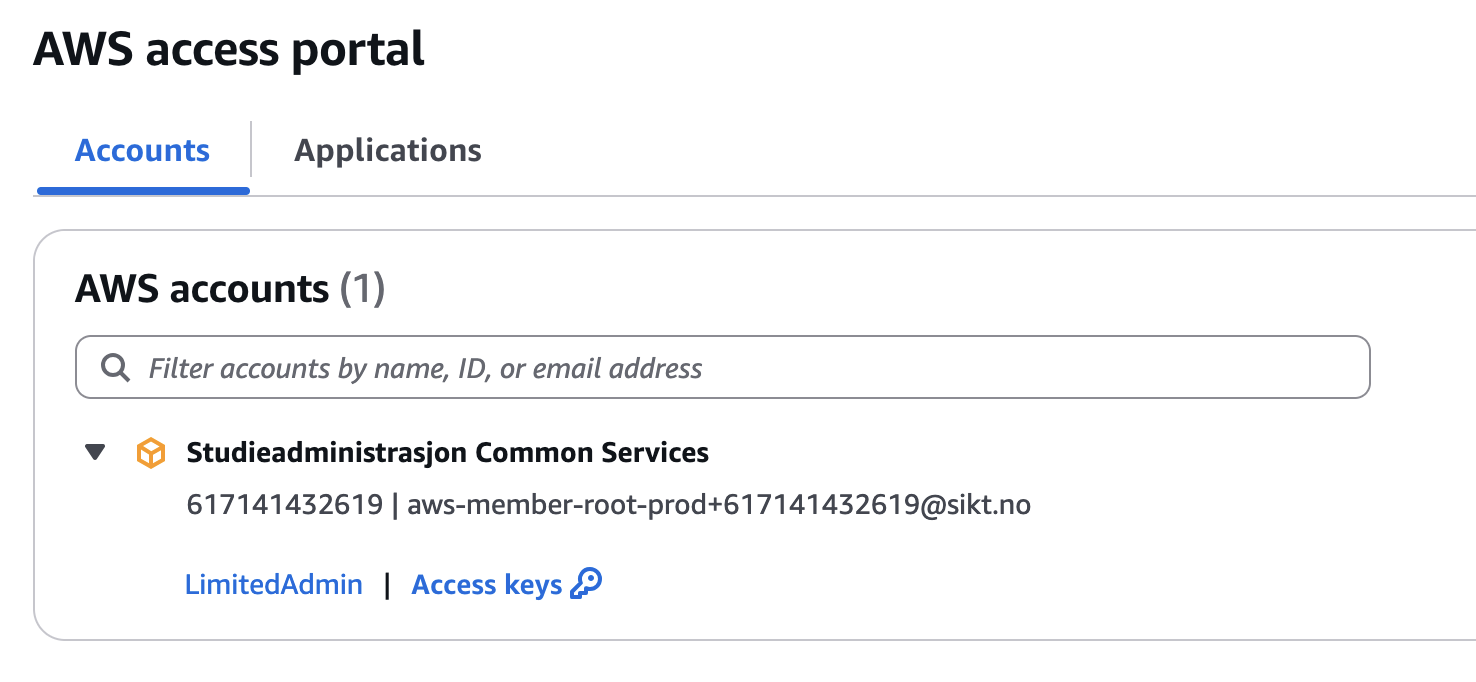
Task: Click the blue underline beneath Accounts tab
Action: (x=143, y=190)
